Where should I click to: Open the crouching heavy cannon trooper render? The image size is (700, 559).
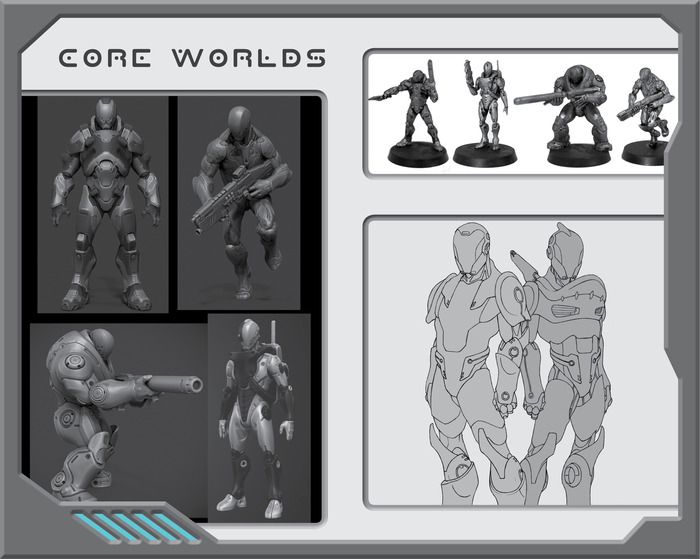tap(119, 413)
